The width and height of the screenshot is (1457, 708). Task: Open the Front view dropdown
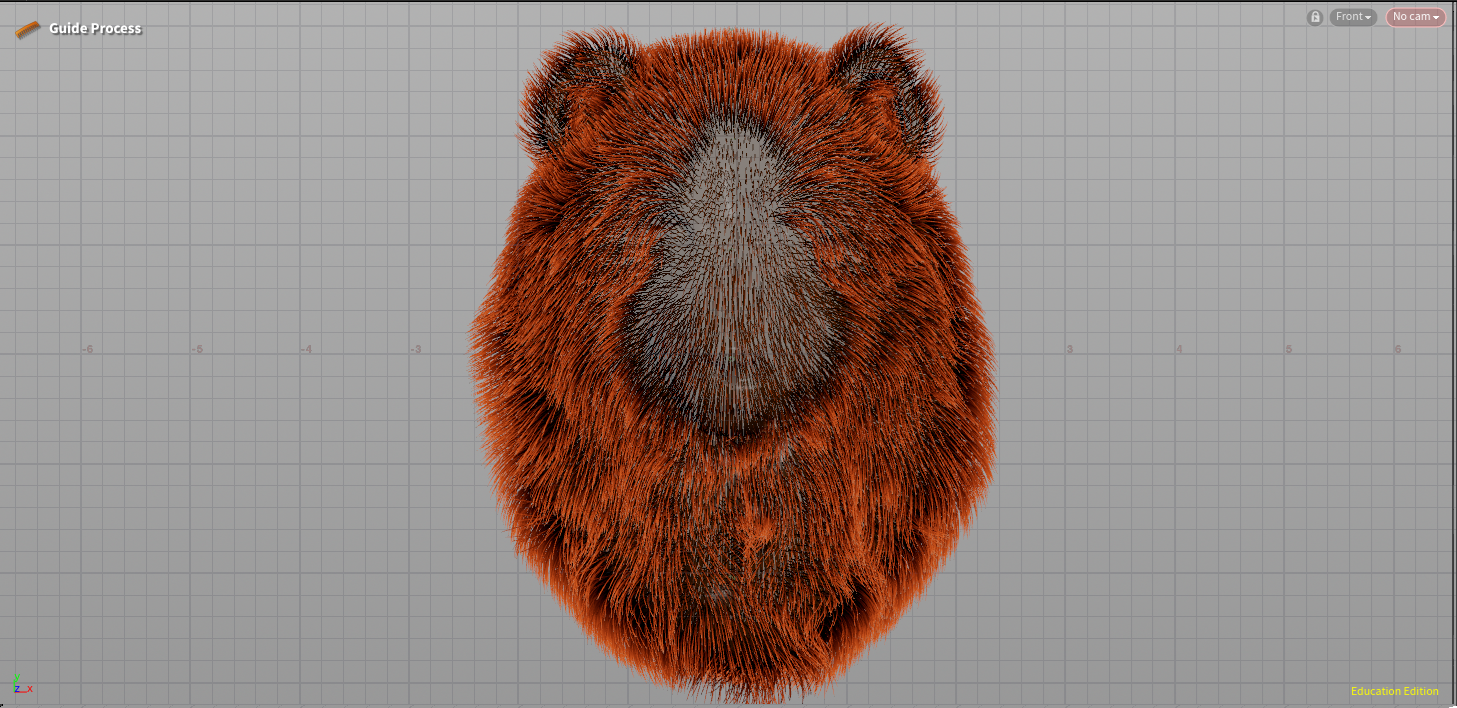[1353, 17]
